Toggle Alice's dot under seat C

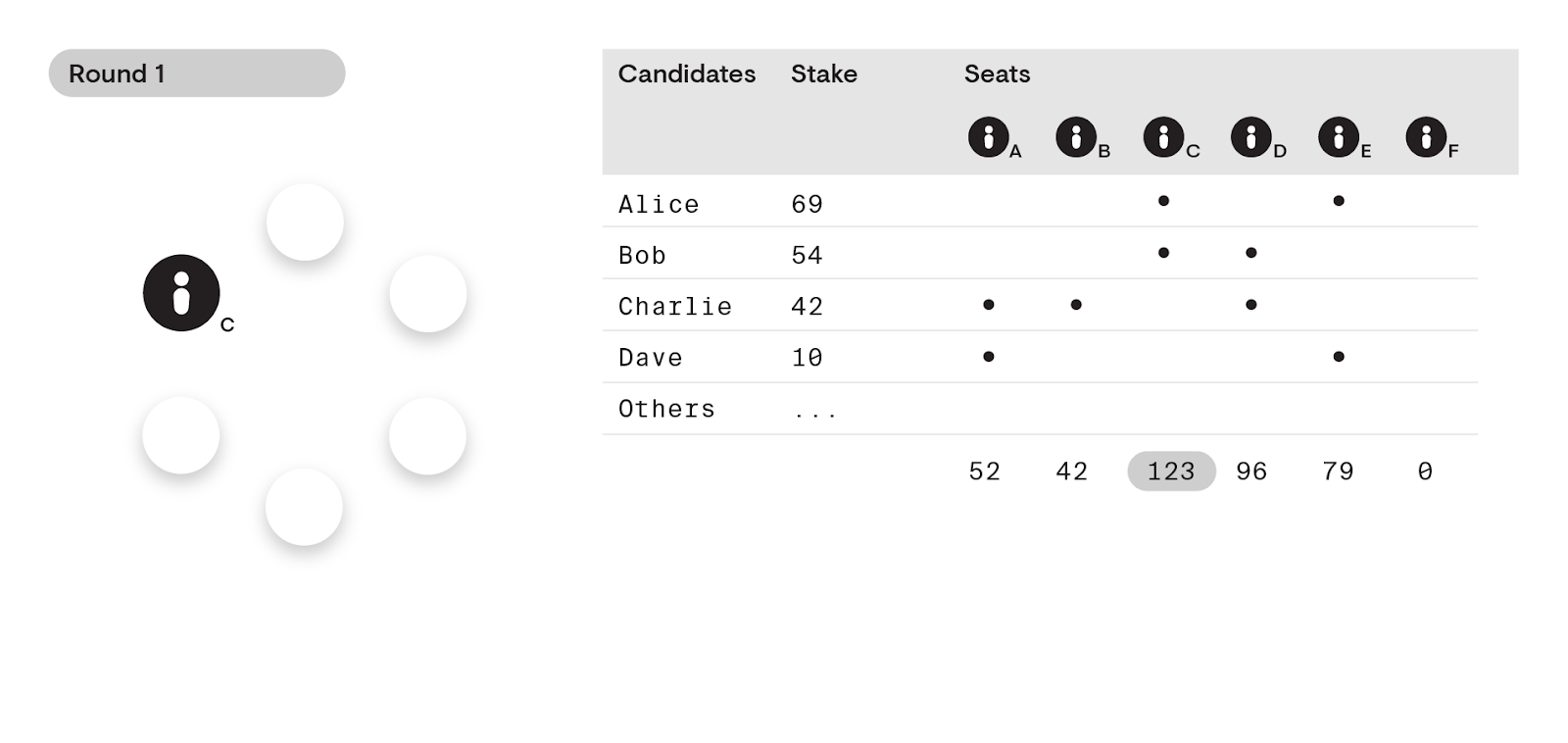pos(1163,201)
